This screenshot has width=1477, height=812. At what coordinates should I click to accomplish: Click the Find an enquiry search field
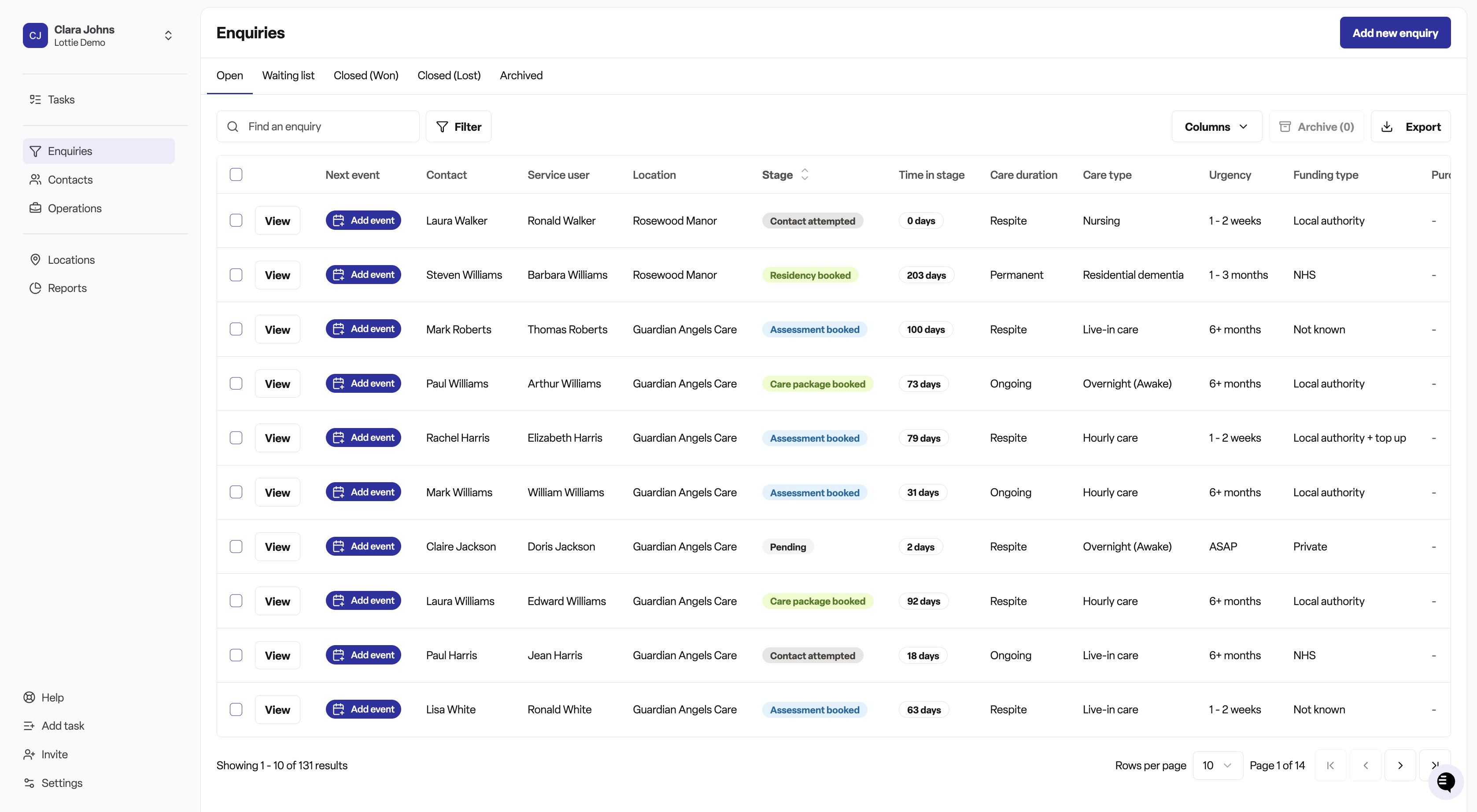(318, 127)
